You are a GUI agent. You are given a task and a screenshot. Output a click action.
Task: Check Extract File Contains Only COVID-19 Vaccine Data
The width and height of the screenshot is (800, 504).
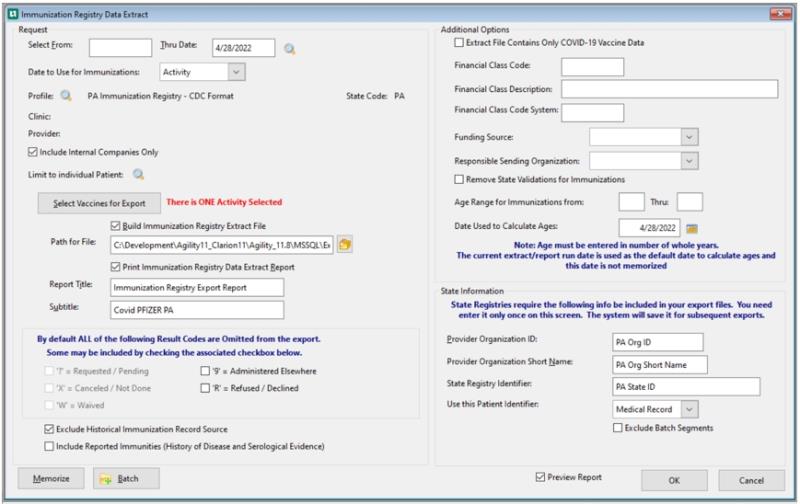[x=459, y=43]
